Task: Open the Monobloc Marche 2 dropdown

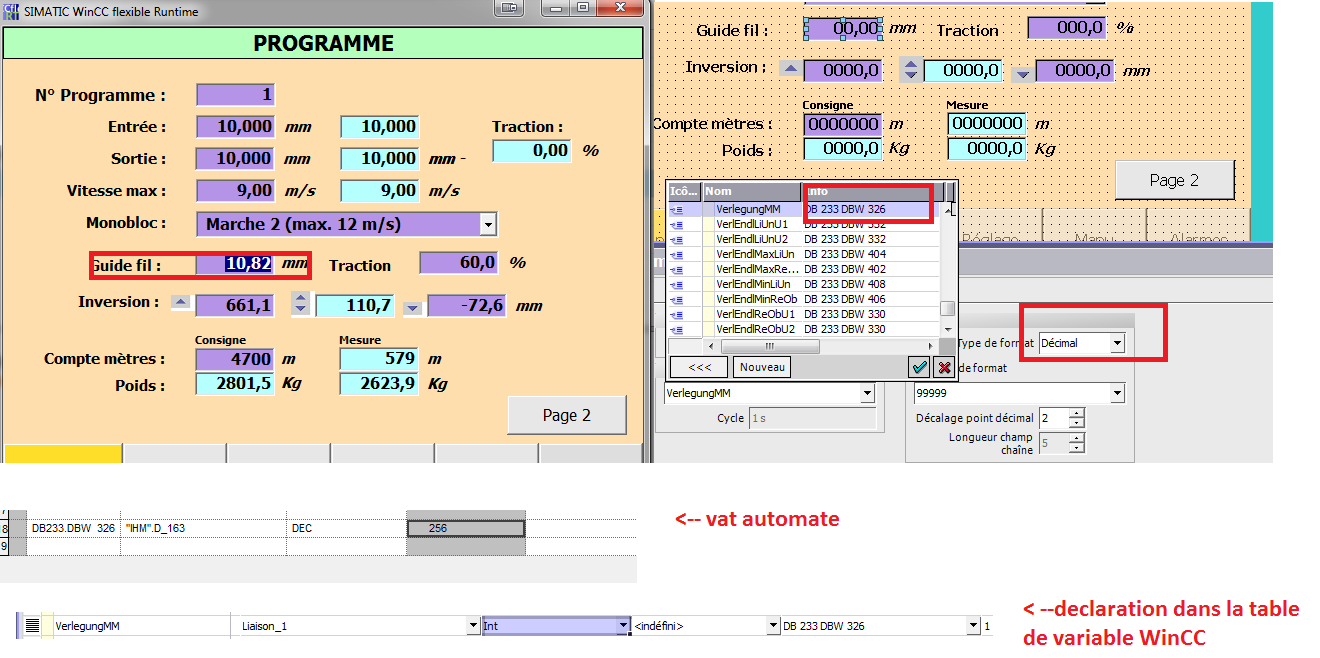Action: click(487, 224)
